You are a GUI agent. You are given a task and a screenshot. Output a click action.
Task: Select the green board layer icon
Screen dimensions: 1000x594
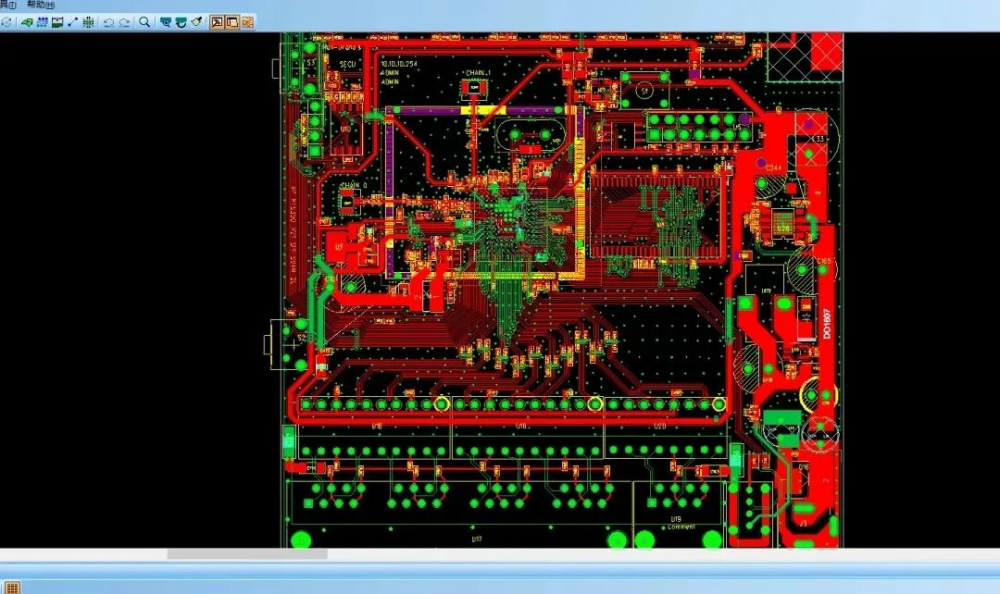click(27, 22)
